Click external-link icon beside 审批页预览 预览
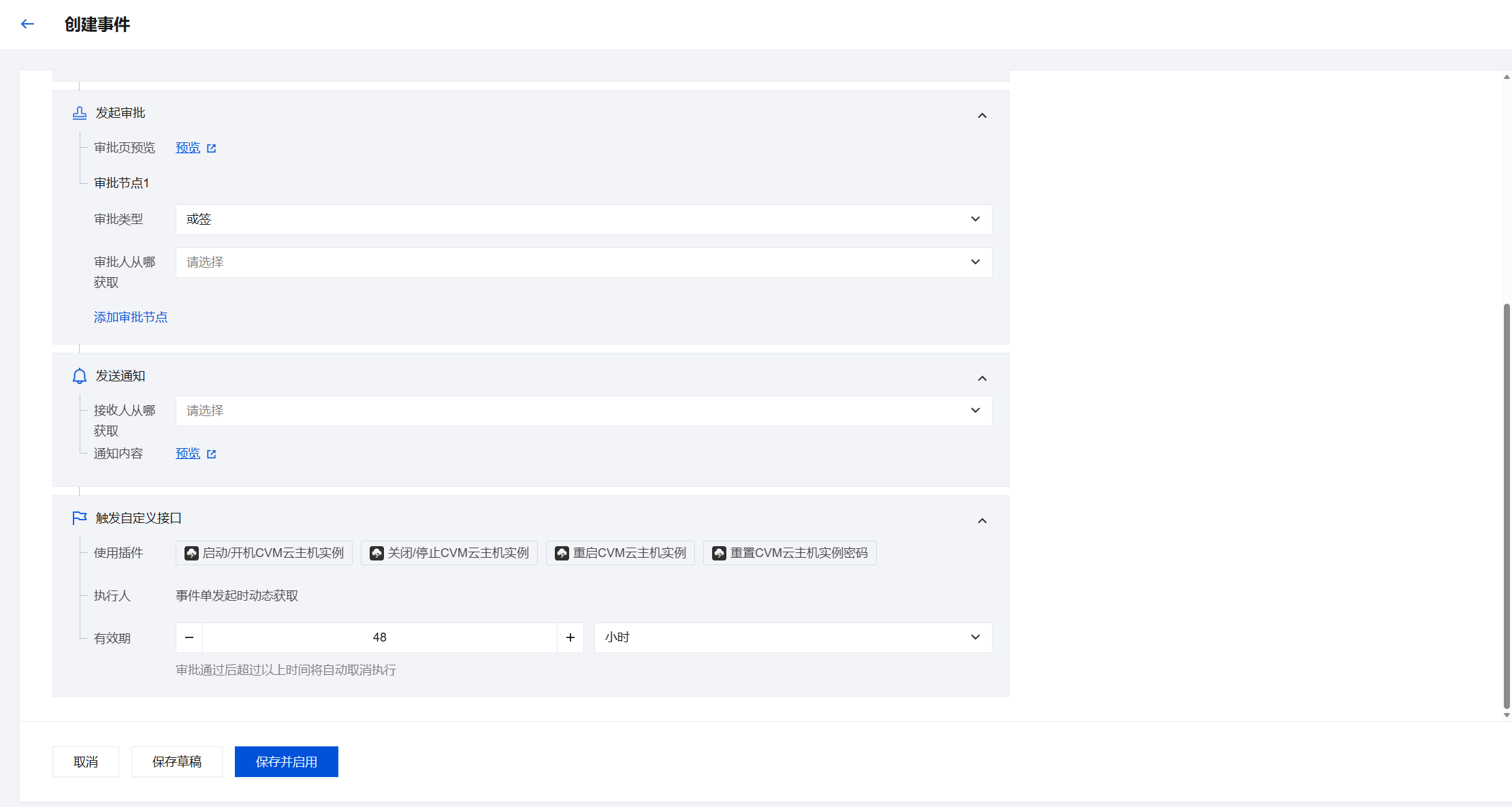The image size is (1512, 807). click(x=212, y=148)
